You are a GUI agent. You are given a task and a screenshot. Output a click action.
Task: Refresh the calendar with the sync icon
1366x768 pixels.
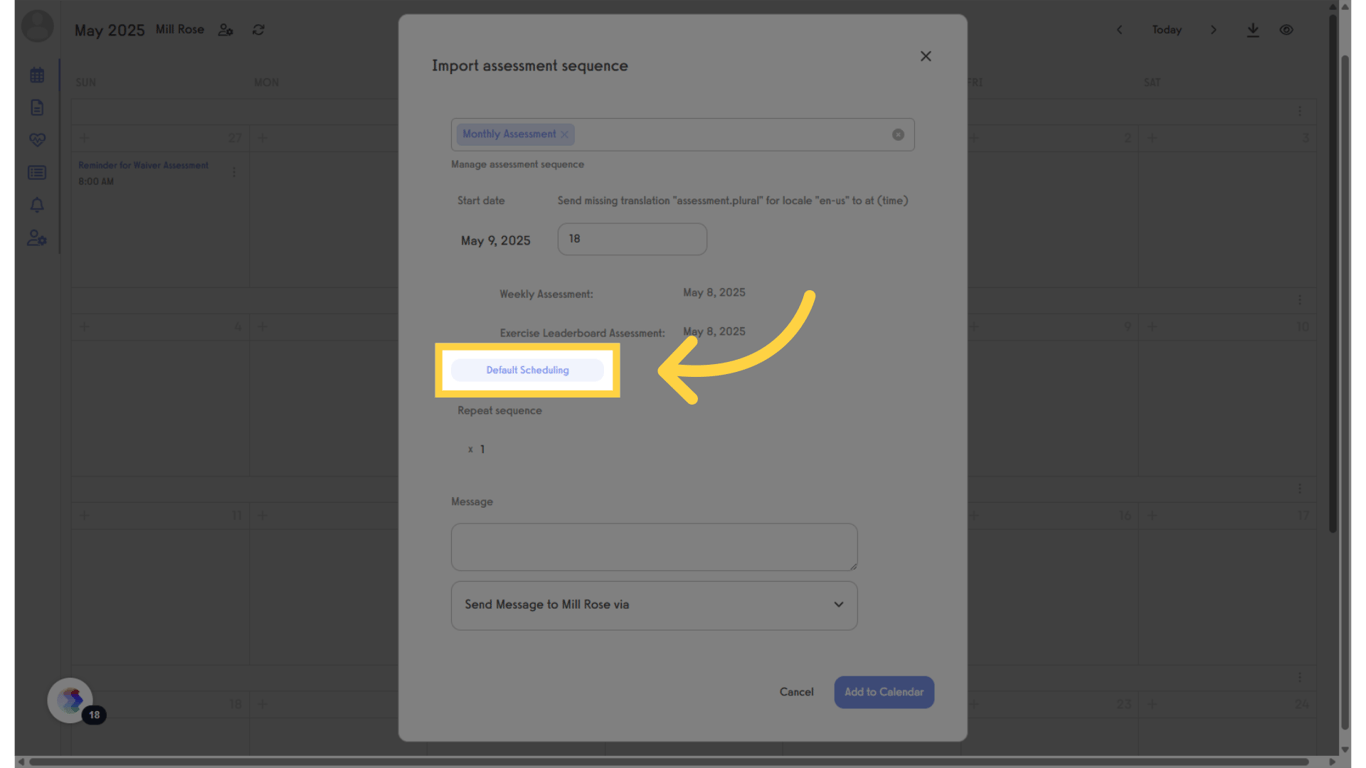coord(258,30)
